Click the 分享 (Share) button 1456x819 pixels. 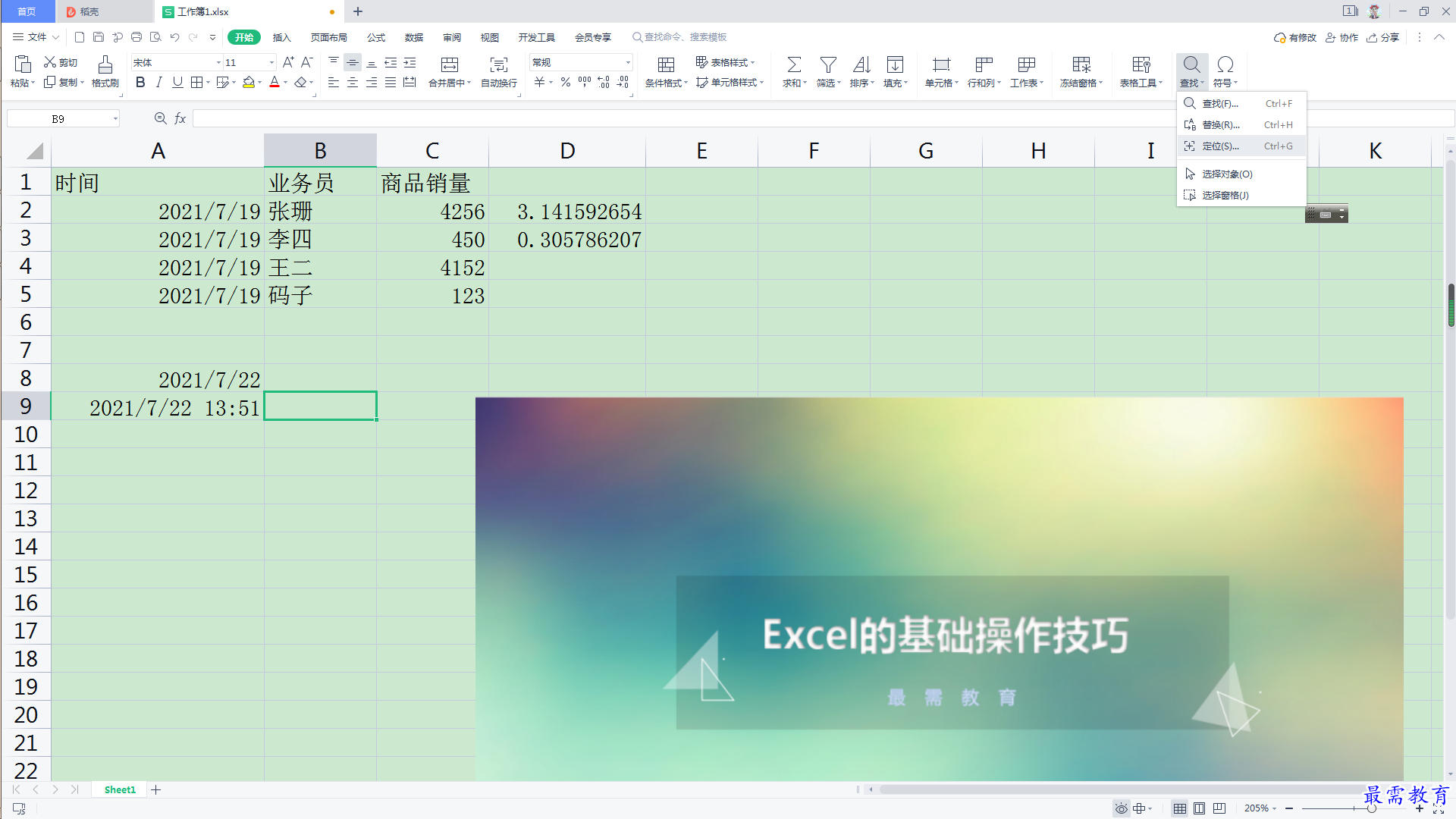1382,37
